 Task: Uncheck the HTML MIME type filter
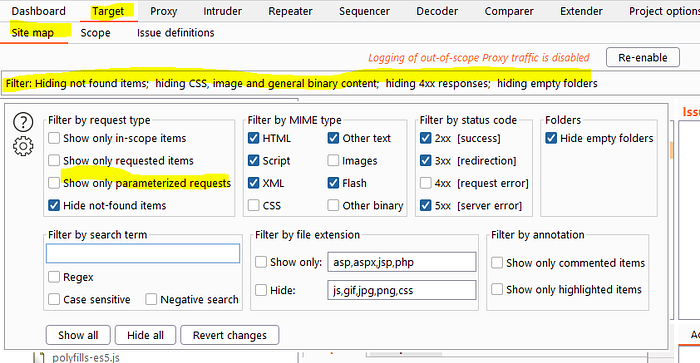[254, 138]
